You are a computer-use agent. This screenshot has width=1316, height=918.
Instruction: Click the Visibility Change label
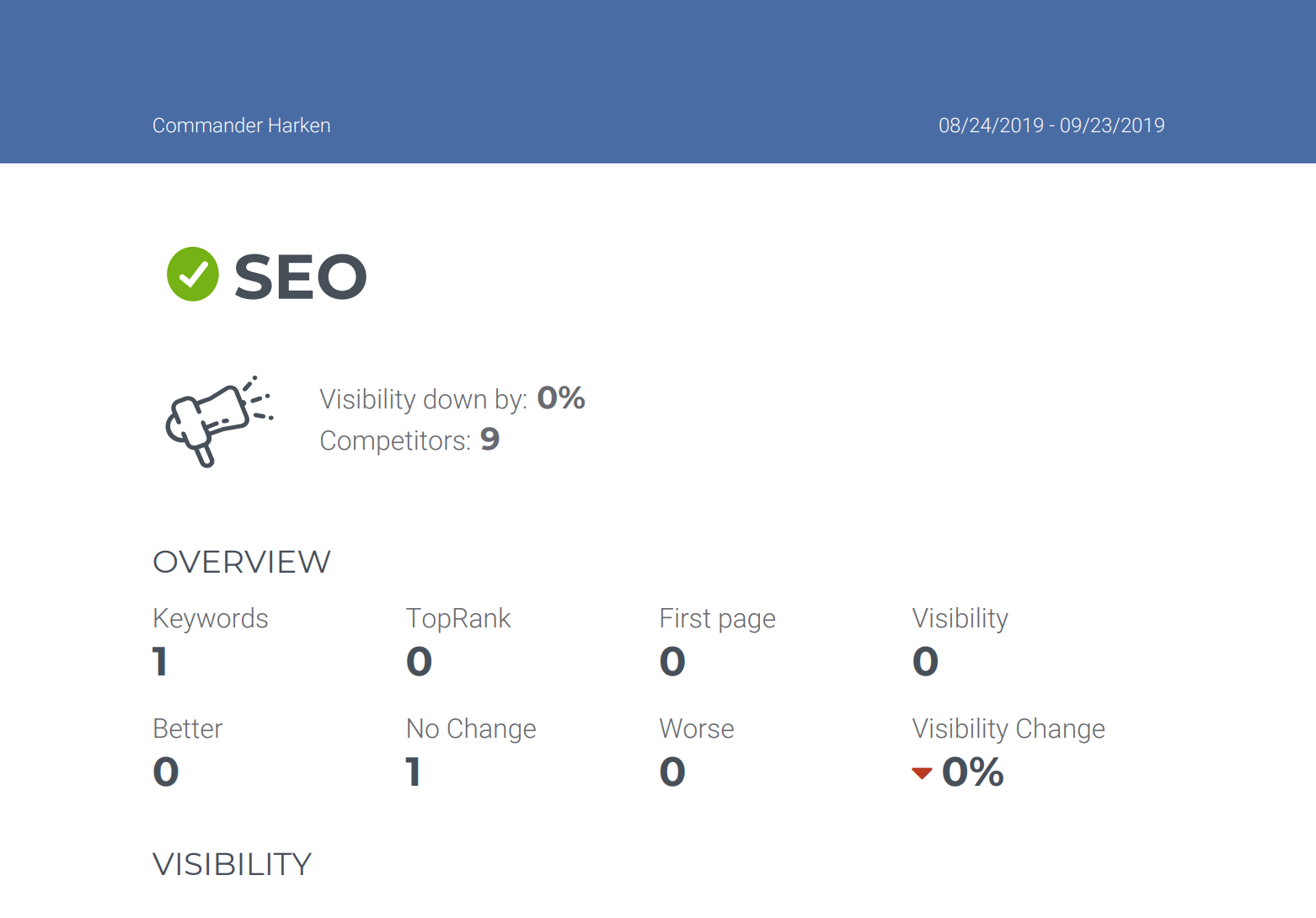(1008, 729)
